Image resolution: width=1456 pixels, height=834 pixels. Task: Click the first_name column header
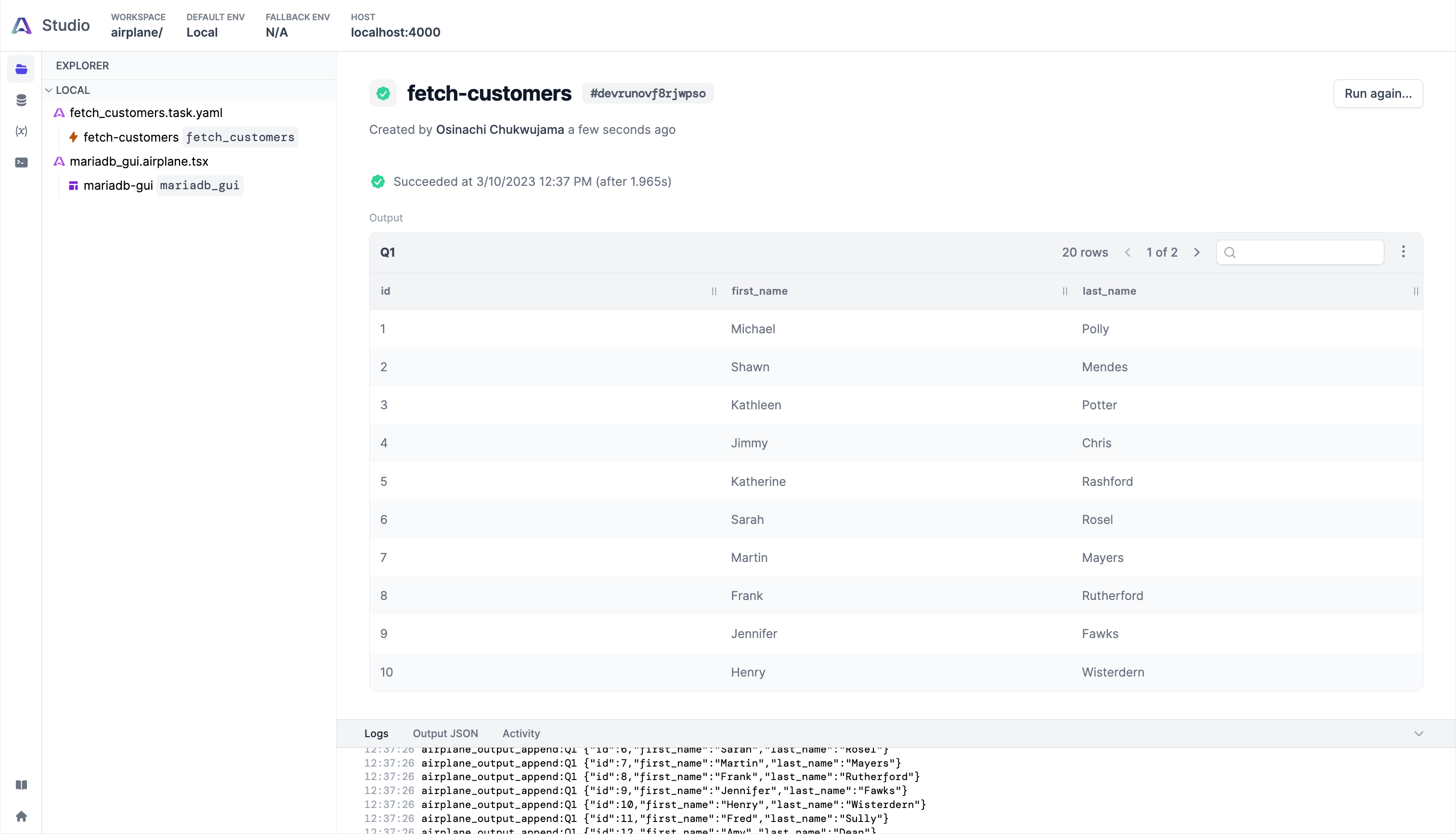tap(759, 291)
